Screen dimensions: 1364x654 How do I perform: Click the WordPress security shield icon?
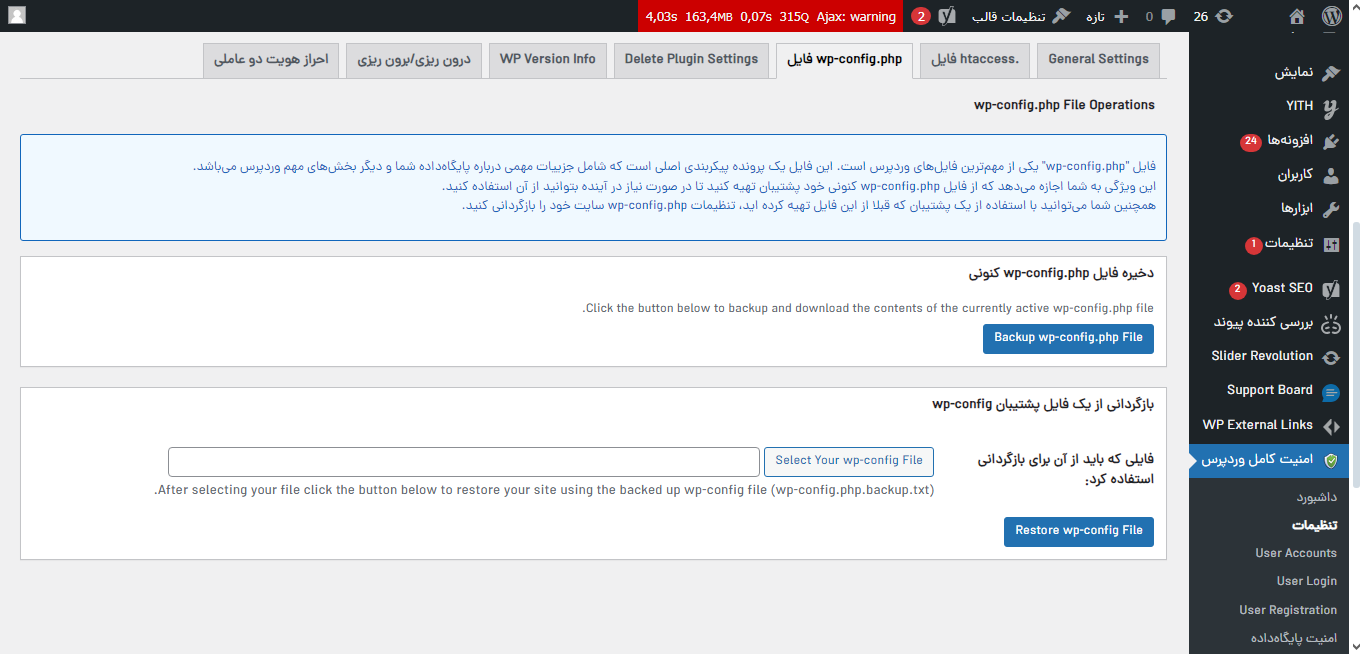pyautogui.click(x=1331, y=461)
